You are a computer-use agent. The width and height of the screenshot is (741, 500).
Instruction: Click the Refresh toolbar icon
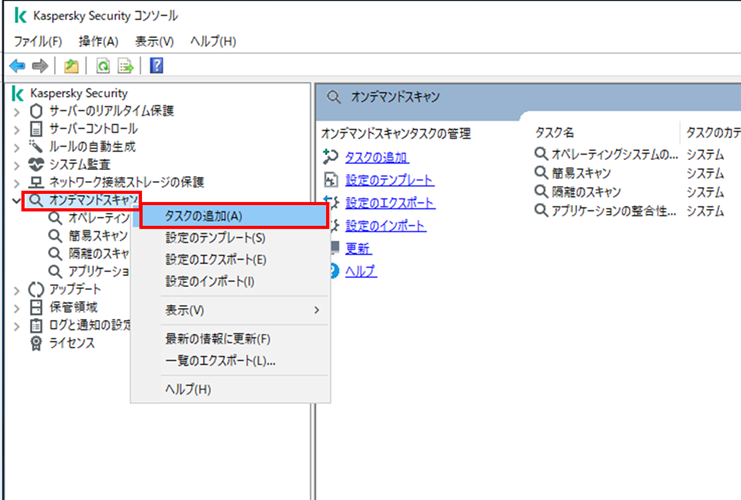[103, 66]
